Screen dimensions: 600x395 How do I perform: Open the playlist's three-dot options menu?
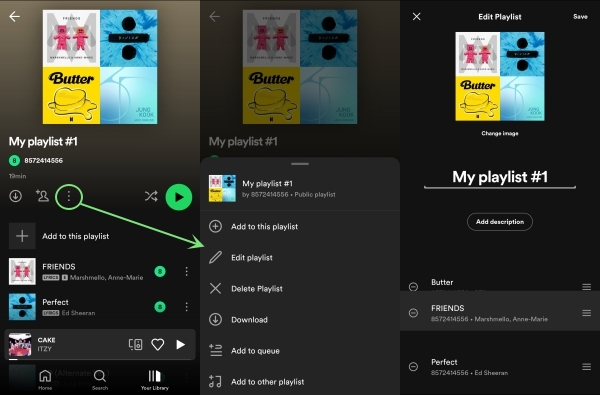[69, 196]
